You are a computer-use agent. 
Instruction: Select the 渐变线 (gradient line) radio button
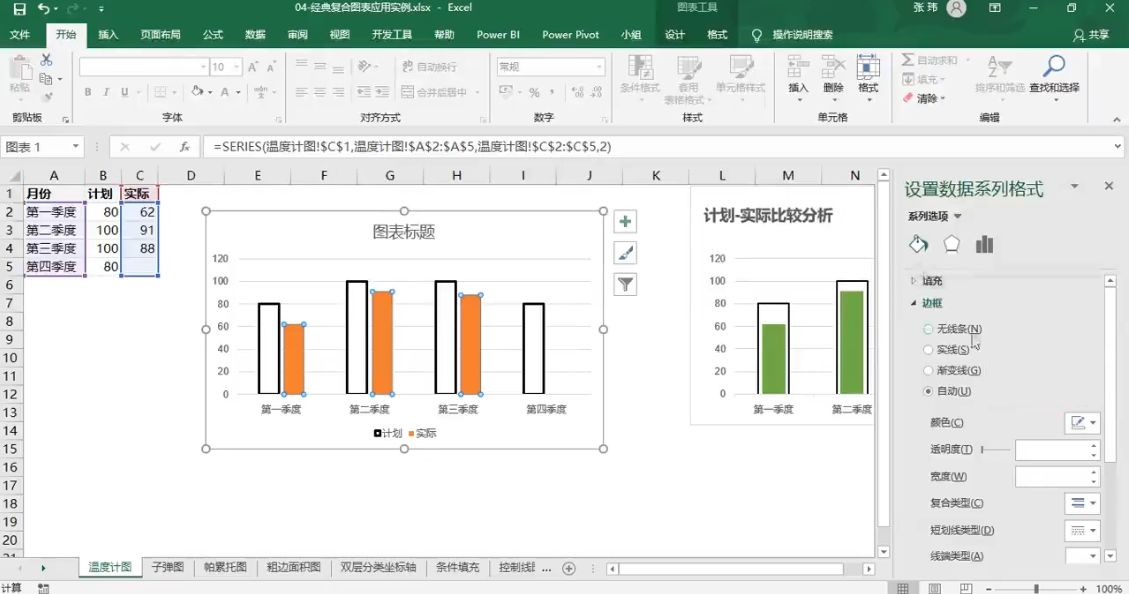point(928,370)
